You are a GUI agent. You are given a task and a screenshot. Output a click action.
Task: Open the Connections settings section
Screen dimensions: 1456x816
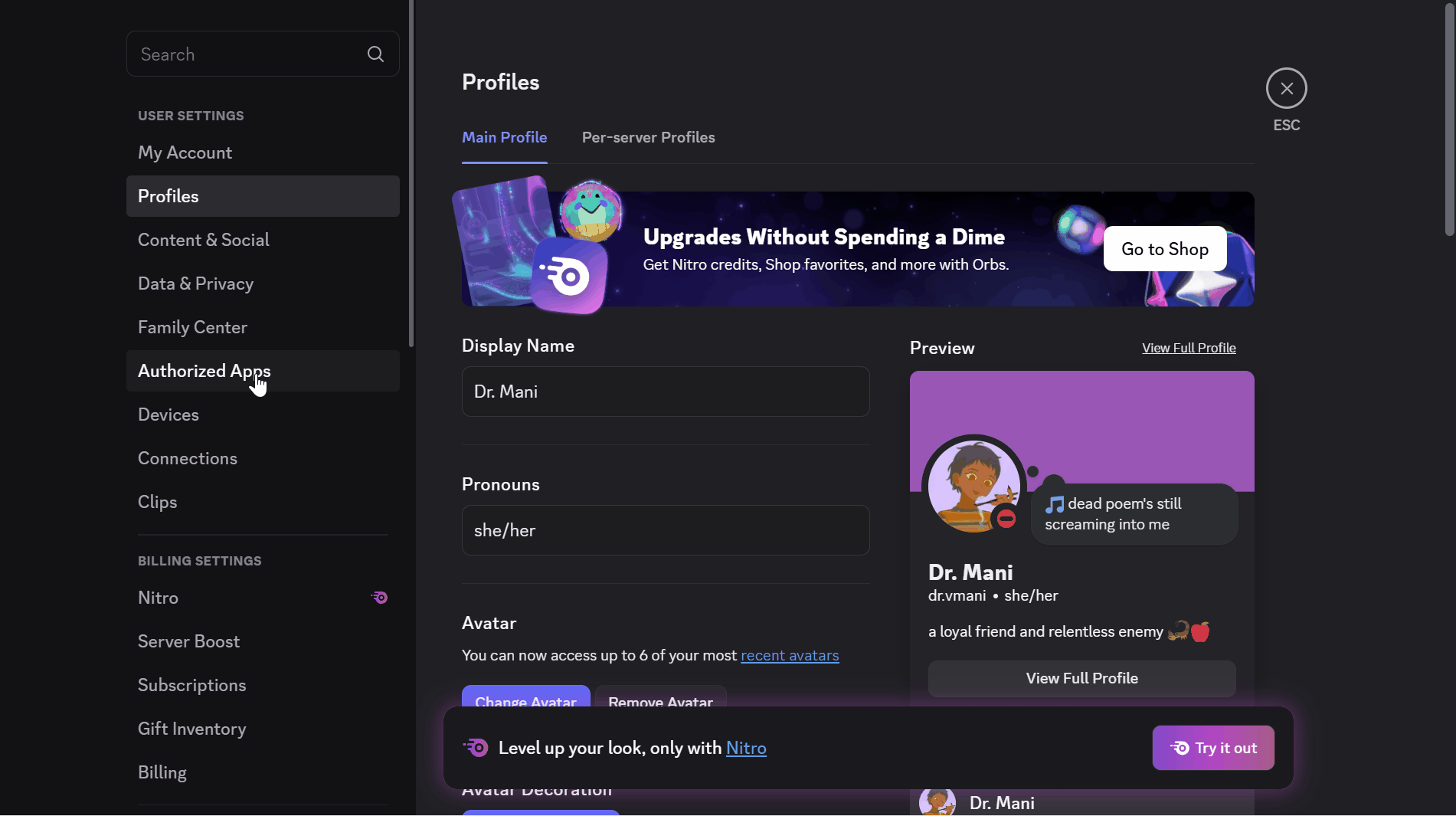[187, 458]
